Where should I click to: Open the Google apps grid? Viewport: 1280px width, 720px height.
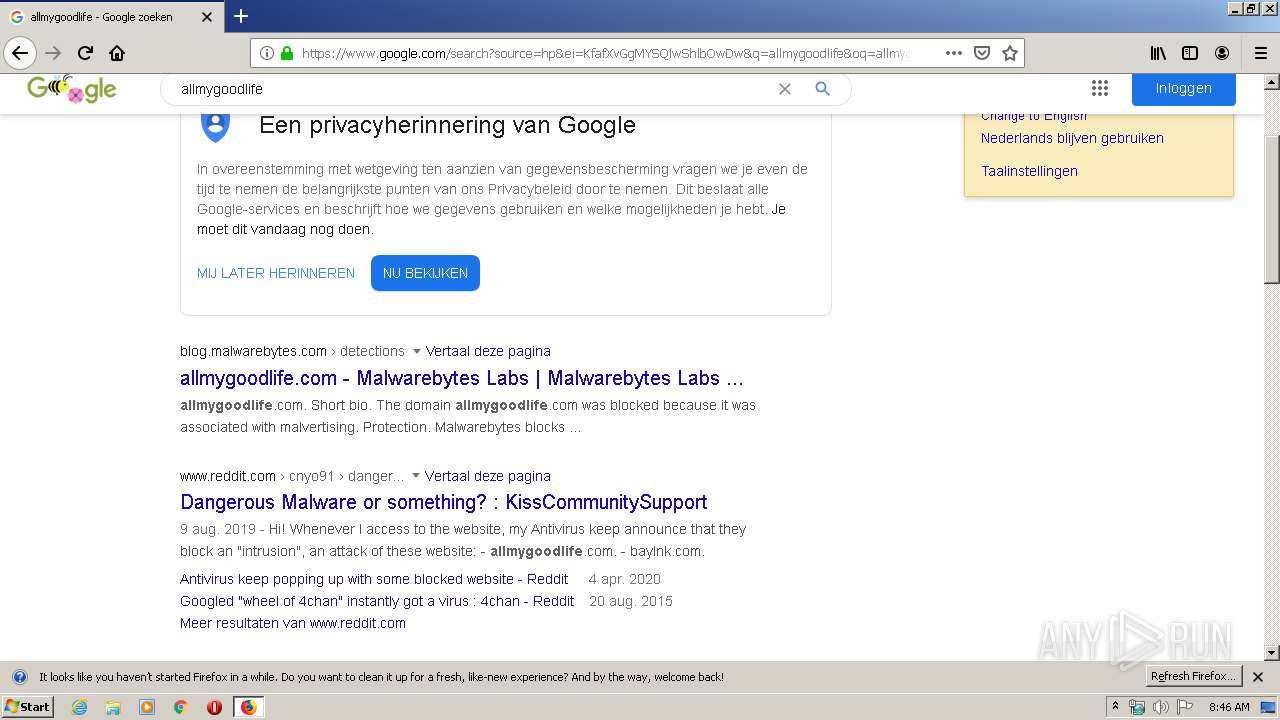pyautogui.click(x=1100, y=88)
